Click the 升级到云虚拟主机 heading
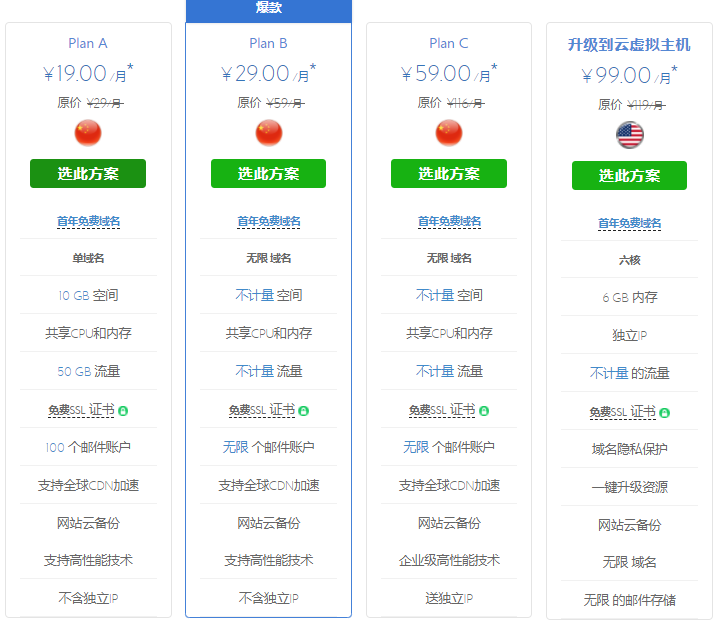The height and width of the screenshot is (623, 718). click(x=629, y=45)
